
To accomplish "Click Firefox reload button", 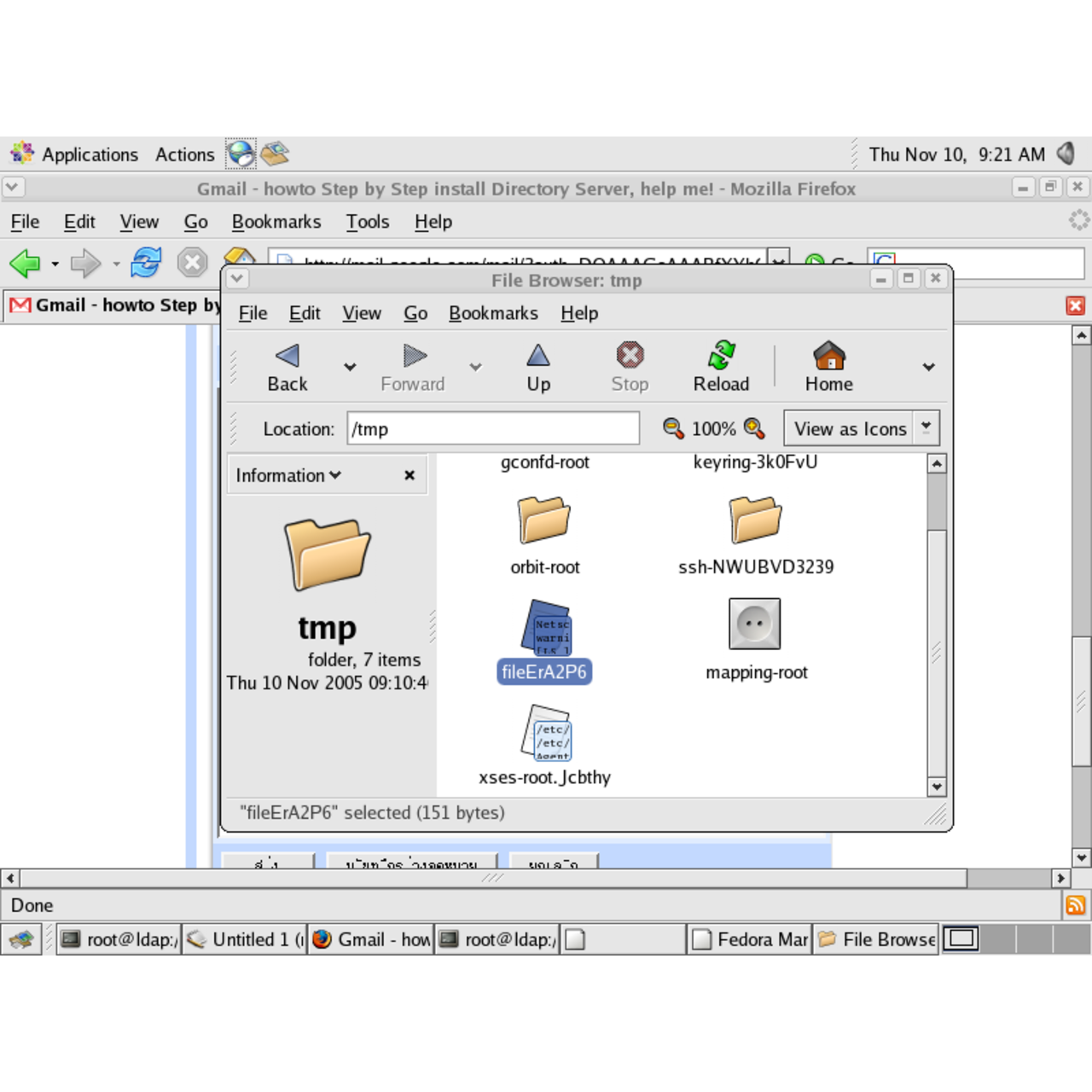I will pos(146,263).
